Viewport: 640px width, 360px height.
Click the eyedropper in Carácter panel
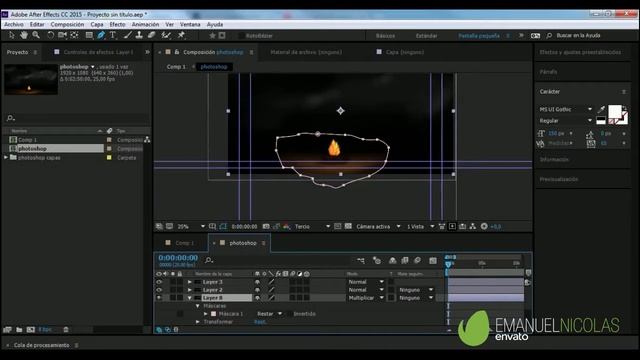(x=601, y=109)
